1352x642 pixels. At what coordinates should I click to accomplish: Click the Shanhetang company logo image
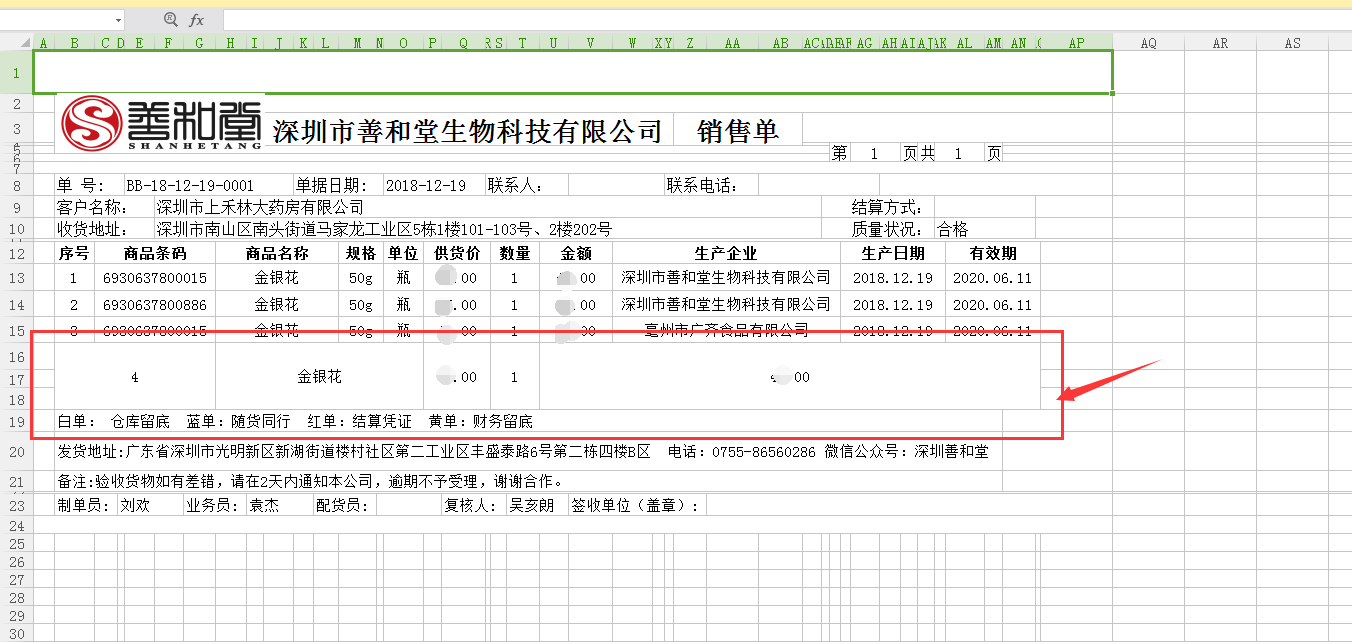point(162,124)
